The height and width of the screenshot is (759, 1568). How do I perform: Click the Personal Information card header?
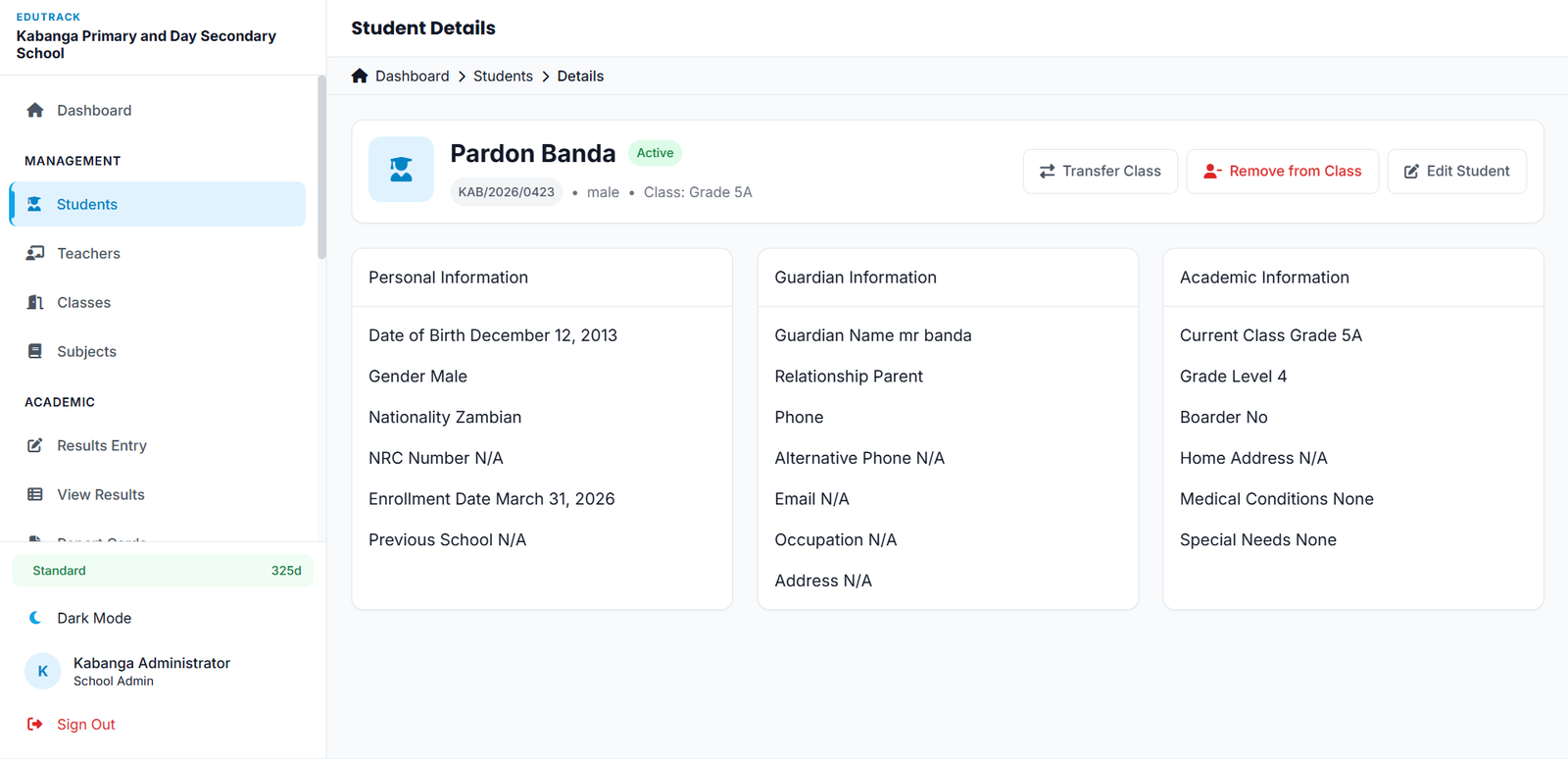pyautogui.click(x=542, y=278)
